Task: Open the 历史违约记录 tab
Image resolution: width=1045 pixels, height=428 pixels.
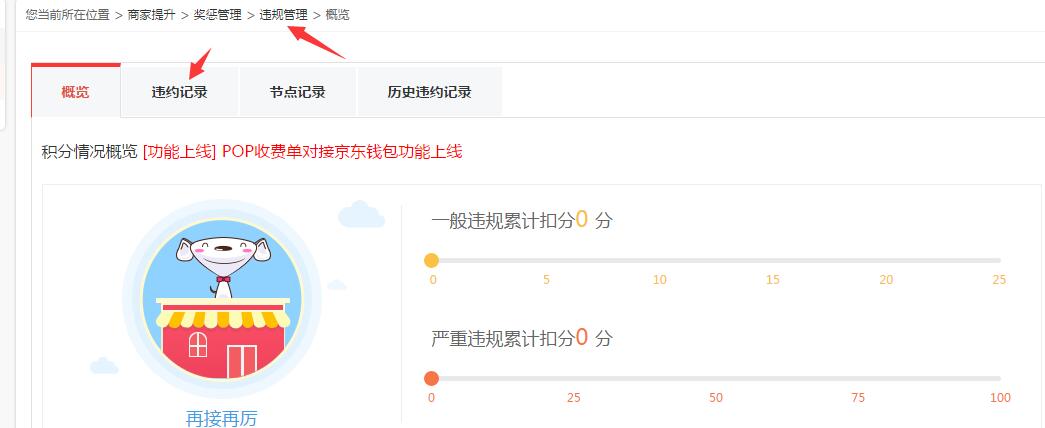Action: tap(429, 92)
